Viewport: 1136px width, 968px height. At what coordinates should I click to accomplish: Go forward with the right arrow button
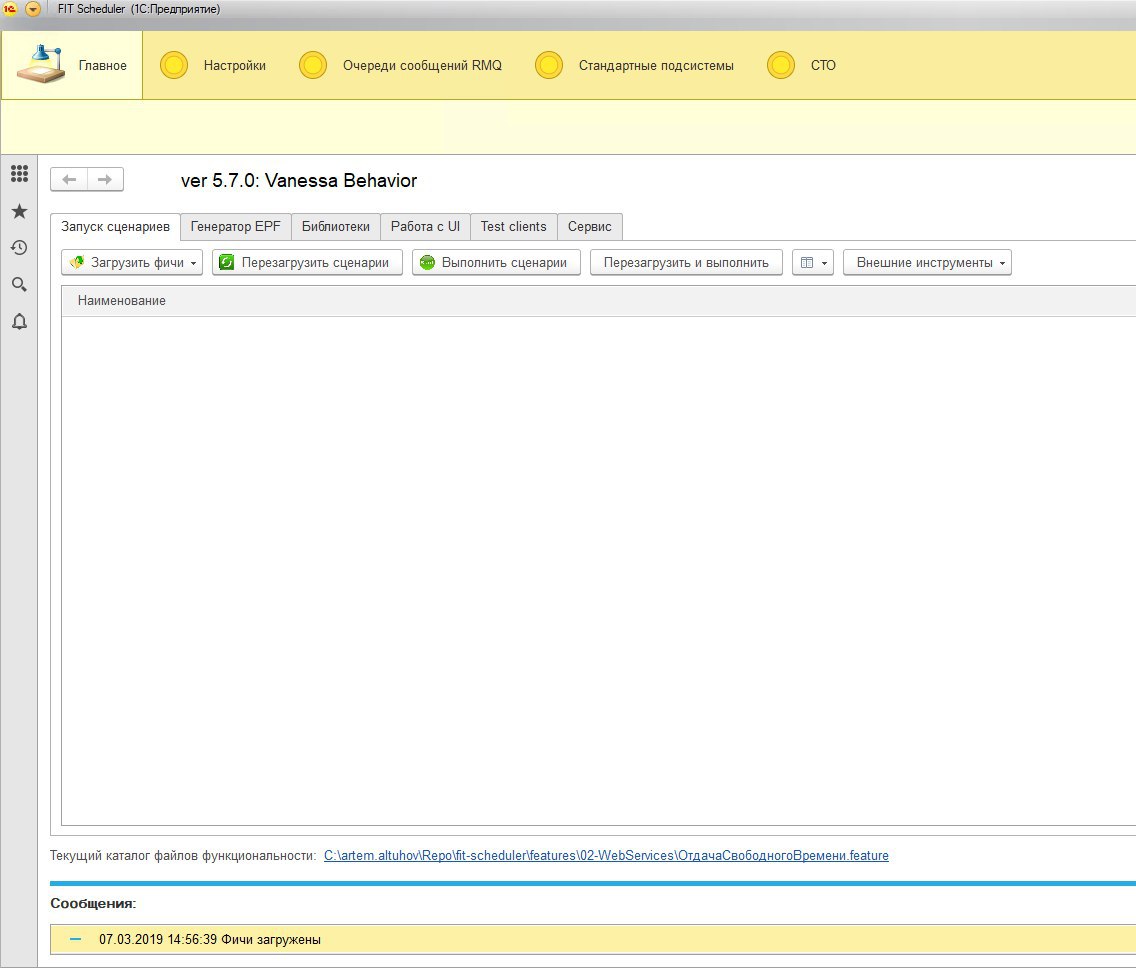pyautogui.click(x=105, y=179)
